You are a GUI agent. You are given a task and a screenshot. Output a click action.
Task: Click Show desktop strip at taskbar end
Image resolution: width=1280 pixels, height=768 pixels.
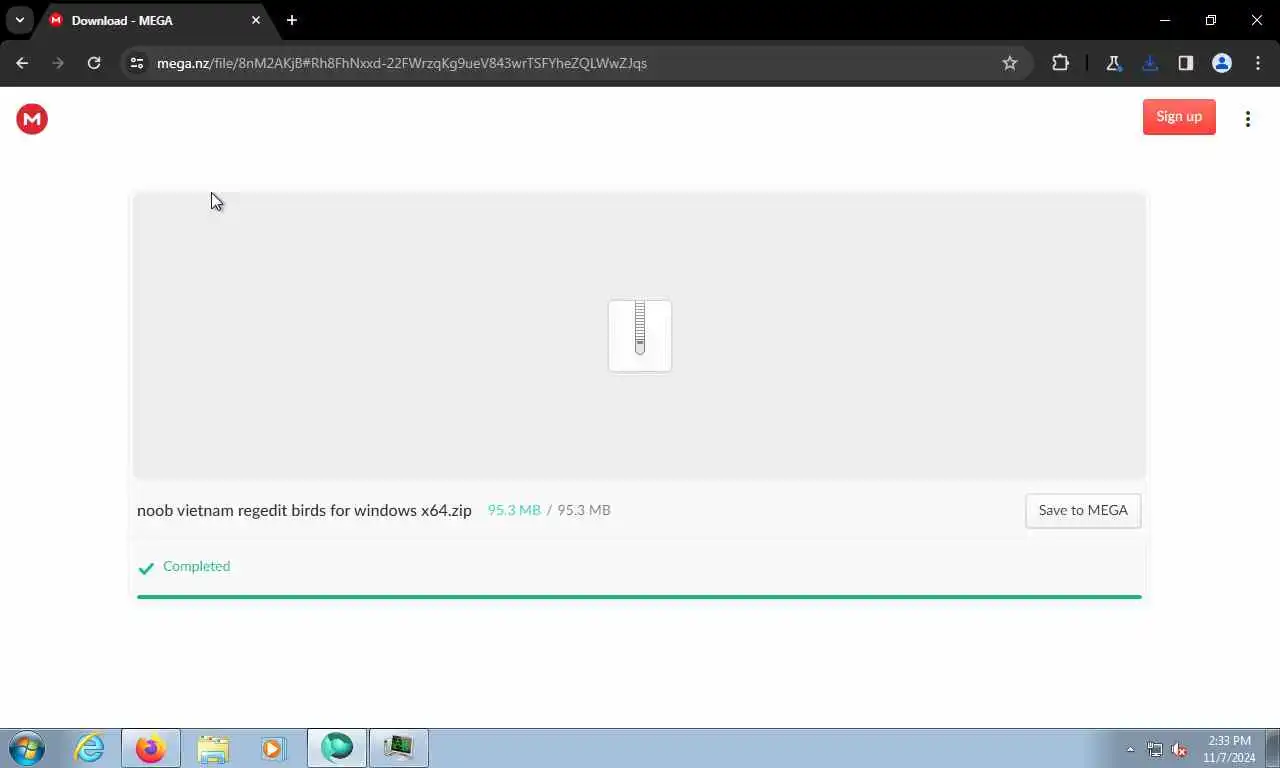pyautogui.click(x=1272, y=749)
